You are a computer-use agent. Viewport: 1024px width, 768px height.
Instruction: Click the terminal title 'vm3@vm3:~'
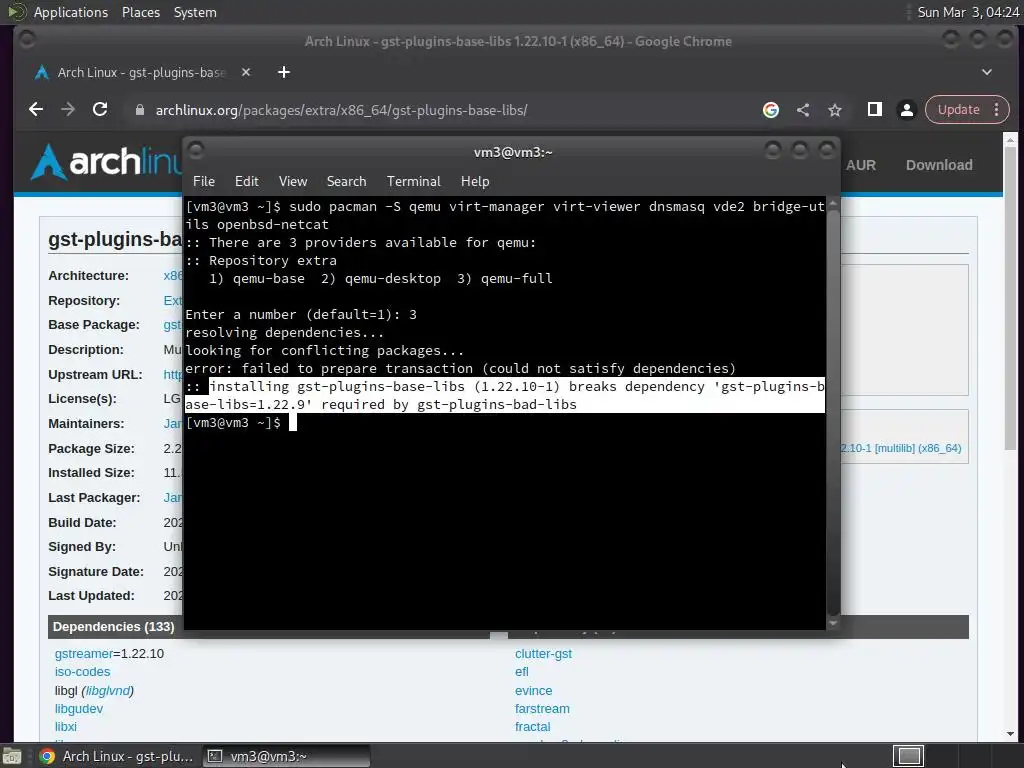point(513,152)
